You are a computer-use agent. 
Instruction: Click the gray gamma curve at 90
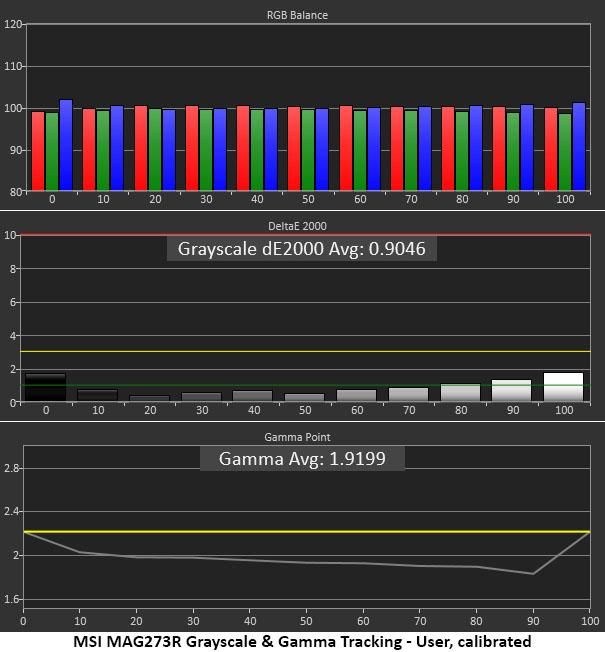coord(533,574)
